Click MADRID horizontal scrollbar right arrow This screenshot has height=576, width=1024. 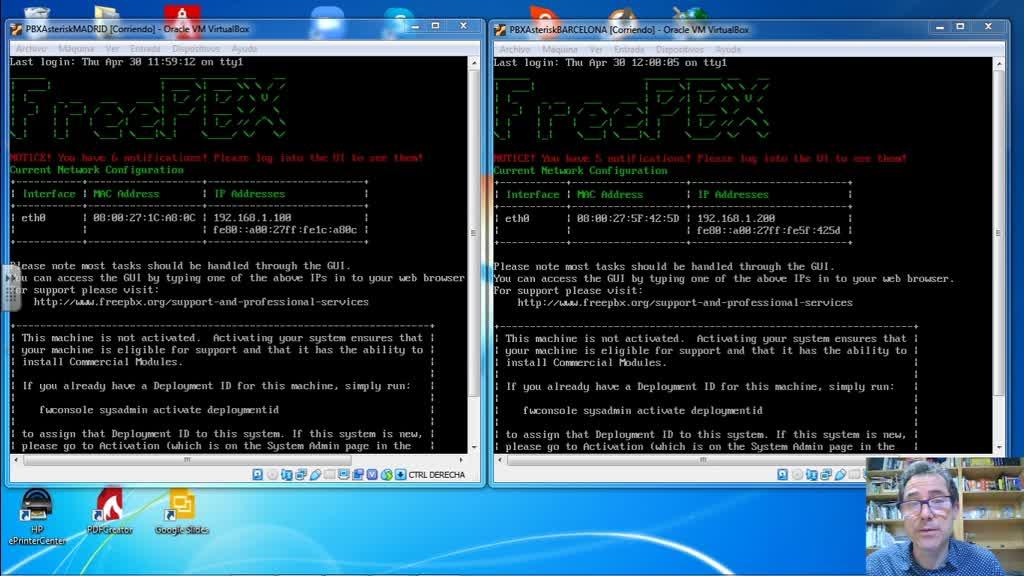click(x=462, y=460)
